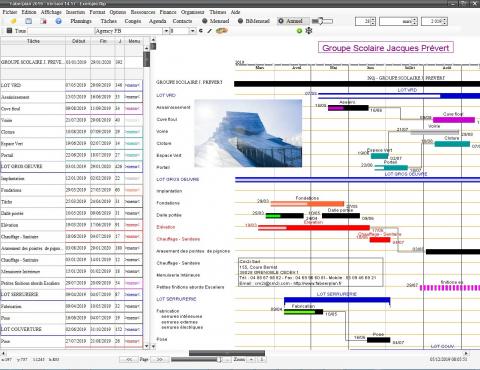Open the Insertion menu
Screen dimensions: 480x370
pyautogui.click(x=75, y=12)
